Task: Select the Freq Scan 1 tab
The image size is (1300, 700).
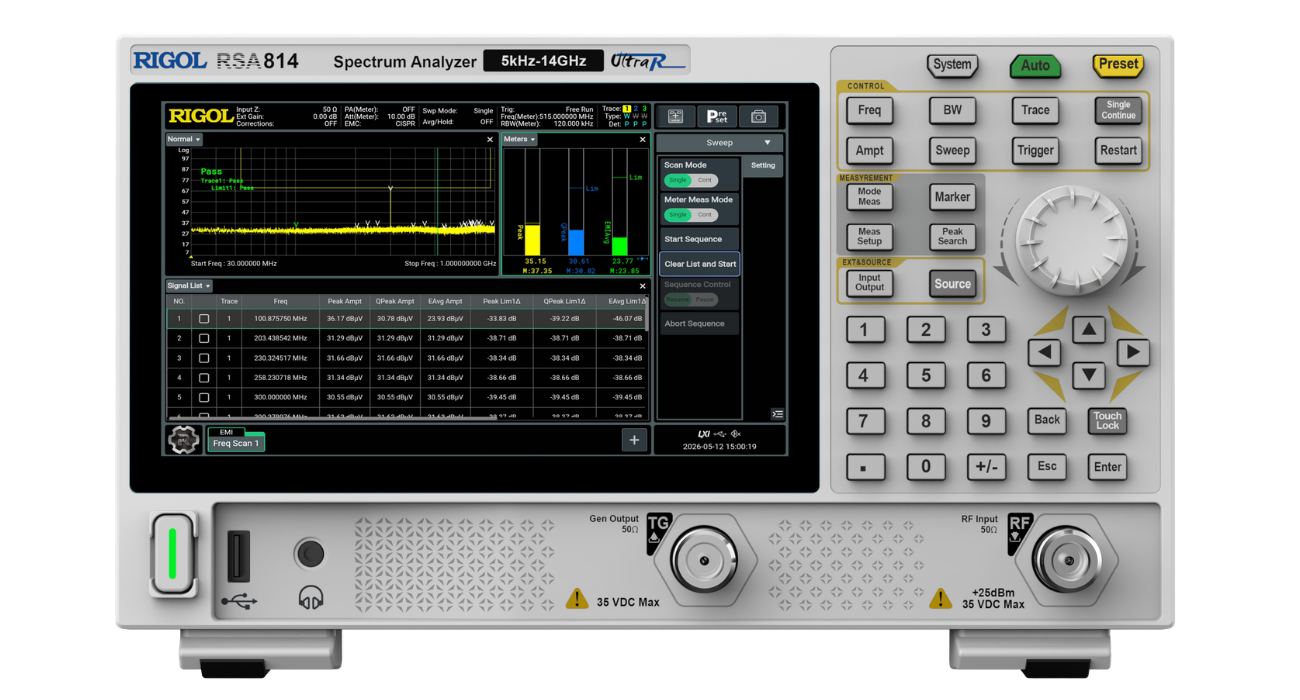Action: point(236,443)
